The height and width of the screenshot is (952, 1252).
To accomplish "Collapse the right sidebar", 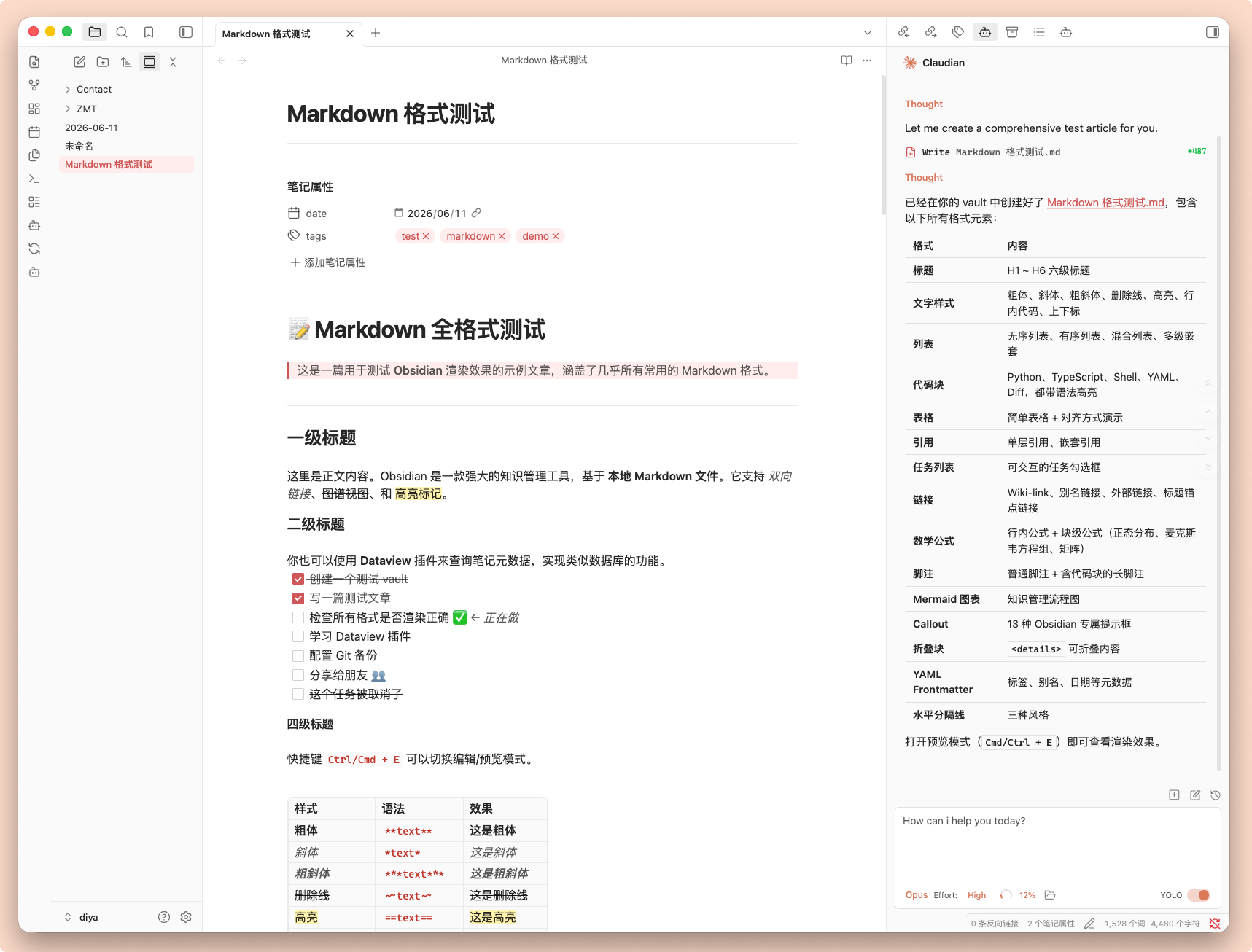I will (1213, 32).
